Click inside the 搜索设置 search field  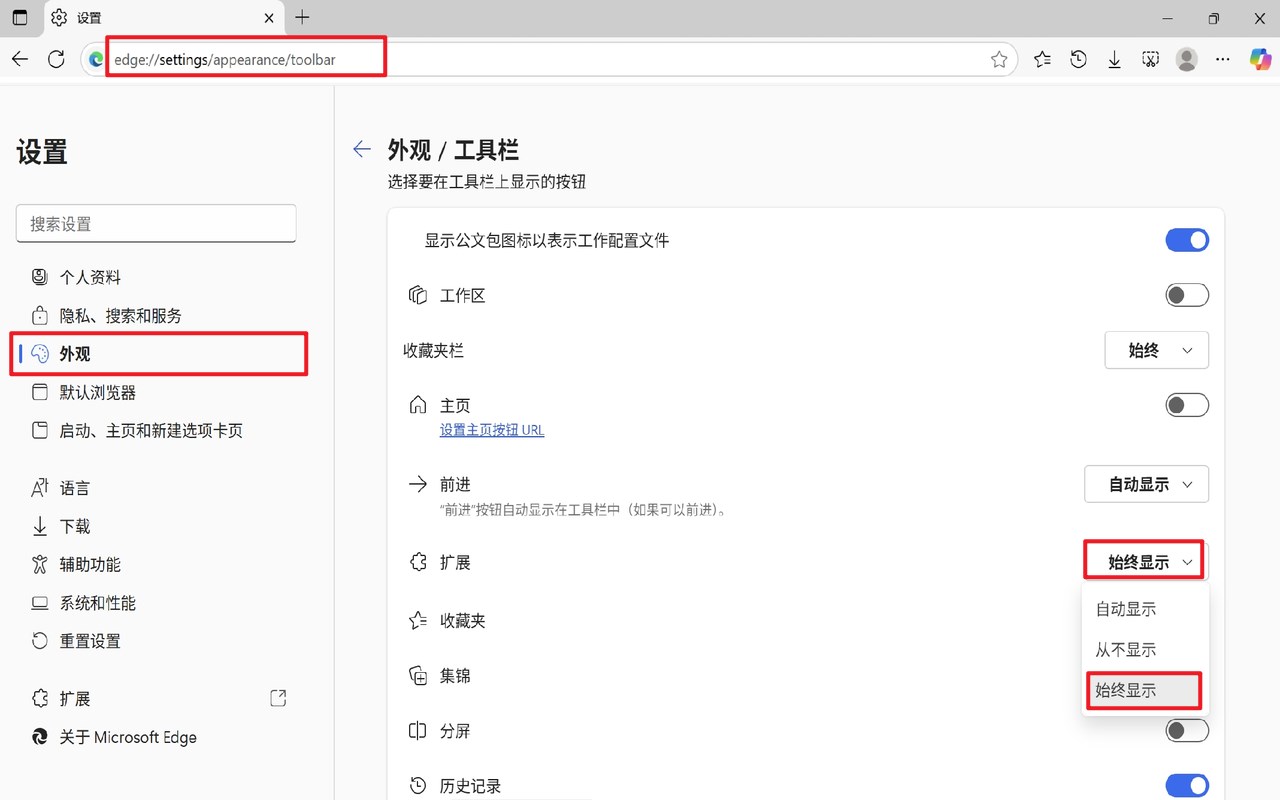(x=155, y=224)
